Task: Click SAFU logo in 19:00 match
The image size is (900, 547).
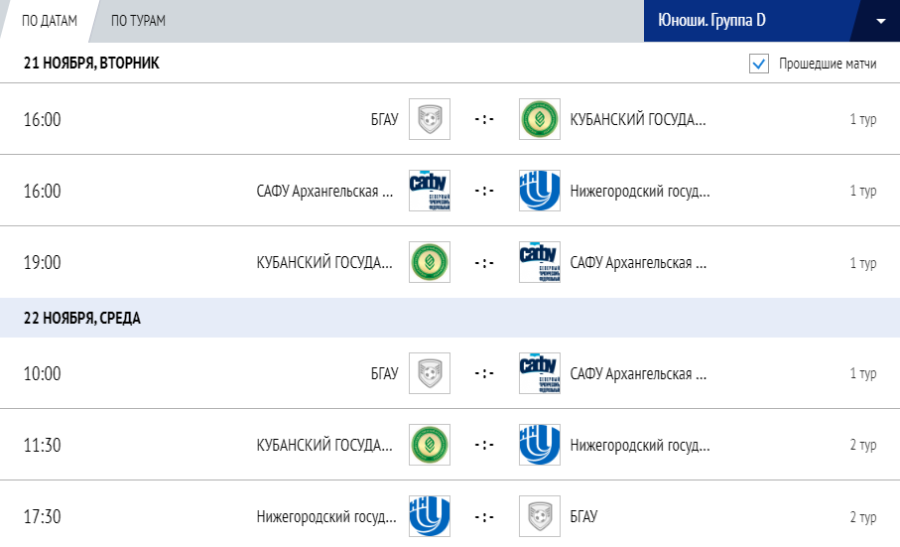Action: pyautogui.click(x=540, y=262)
